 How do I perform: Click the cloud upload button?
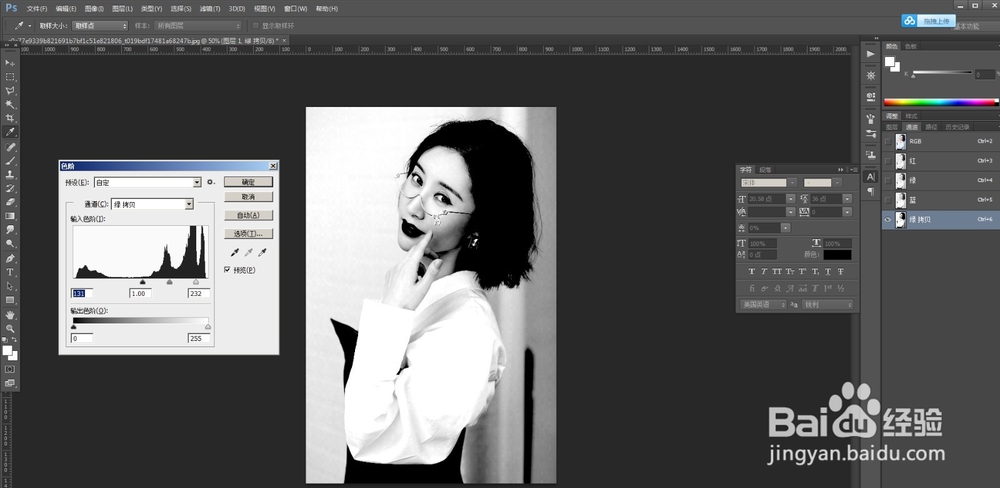click(929, 21)
